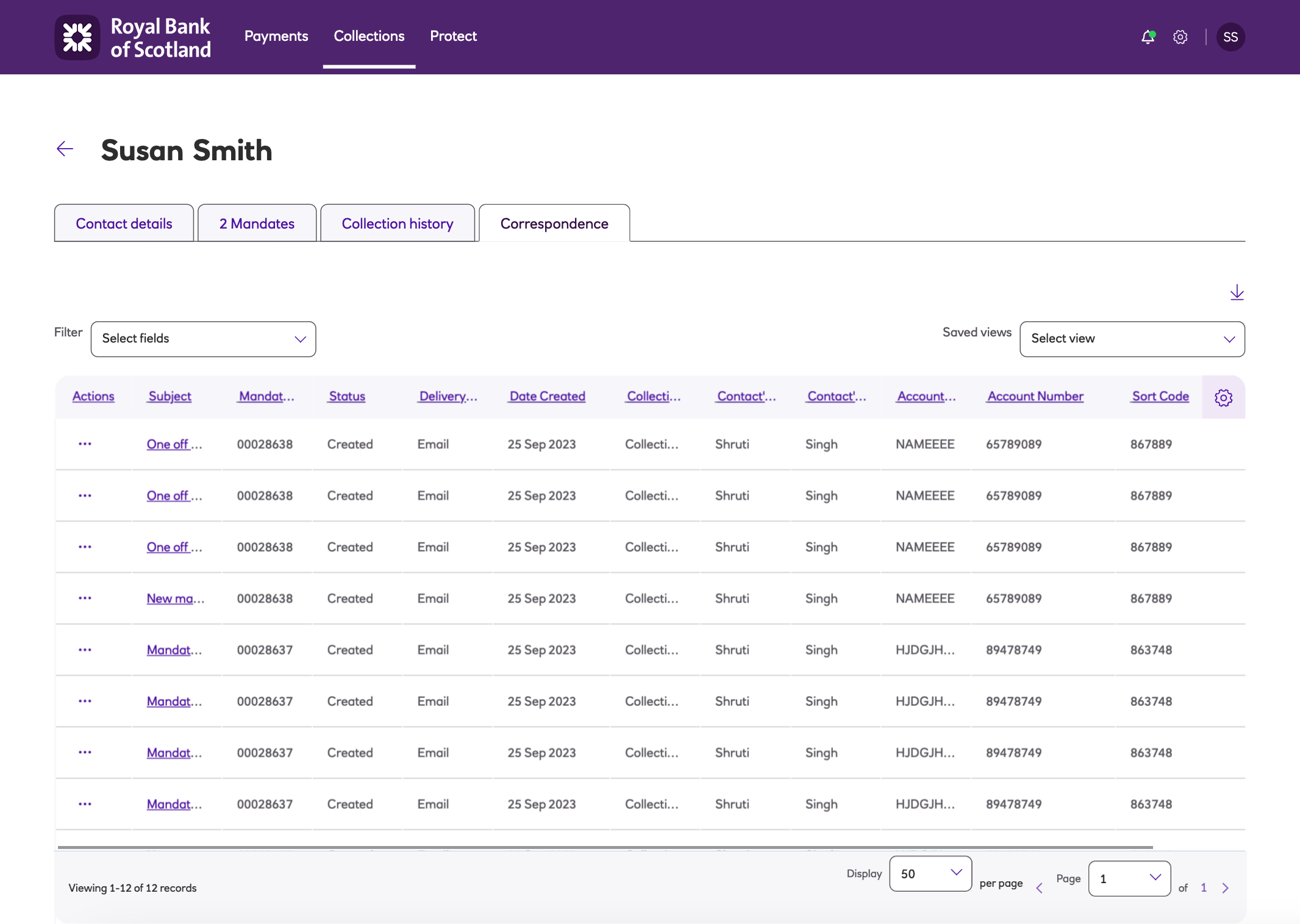Sort by the Status column header
Image resolution: width=1300 pixels, height=924 pixels.
point(346,396)
